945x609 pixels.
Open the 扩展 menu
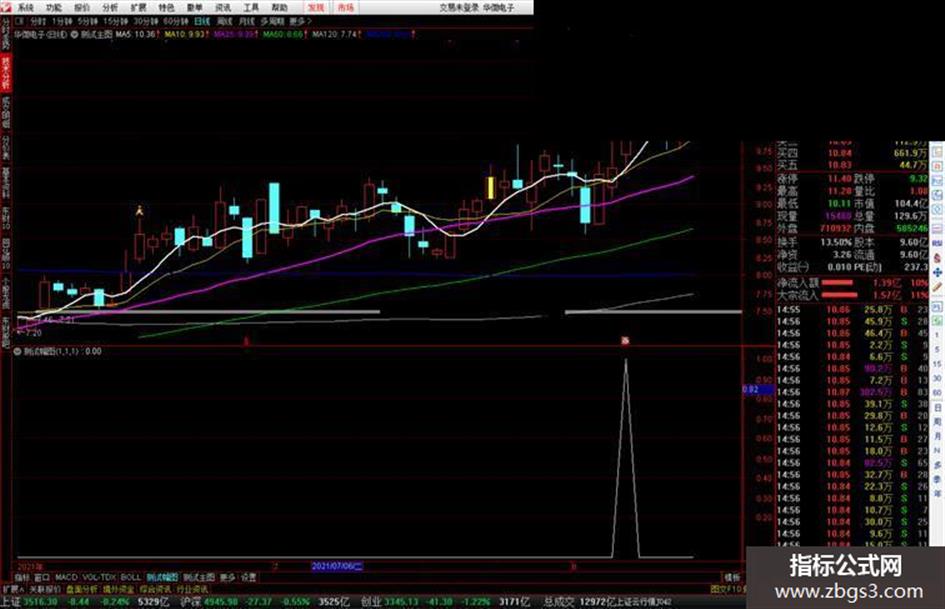pyautogui.click(x=138, y=8)
